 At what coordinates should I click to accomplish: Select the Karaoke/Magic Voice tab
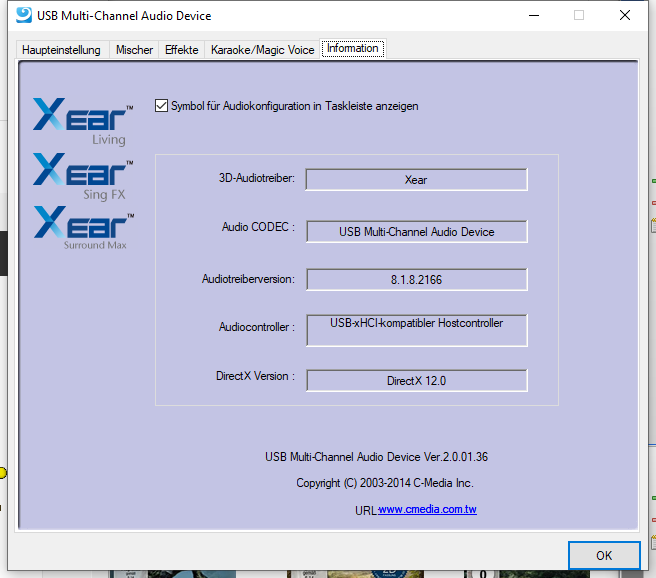(262, 50)
